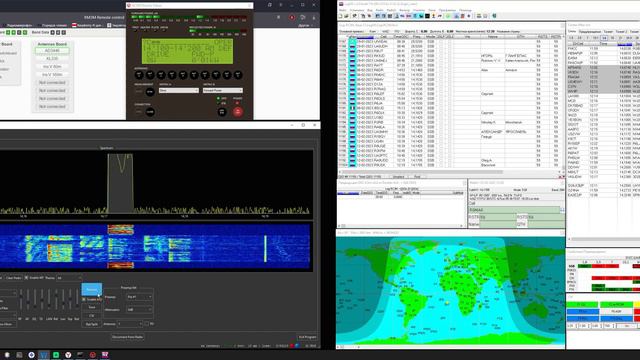
Task: Open the Antenna dropdown in SDR panel
Action: (130, 324)
